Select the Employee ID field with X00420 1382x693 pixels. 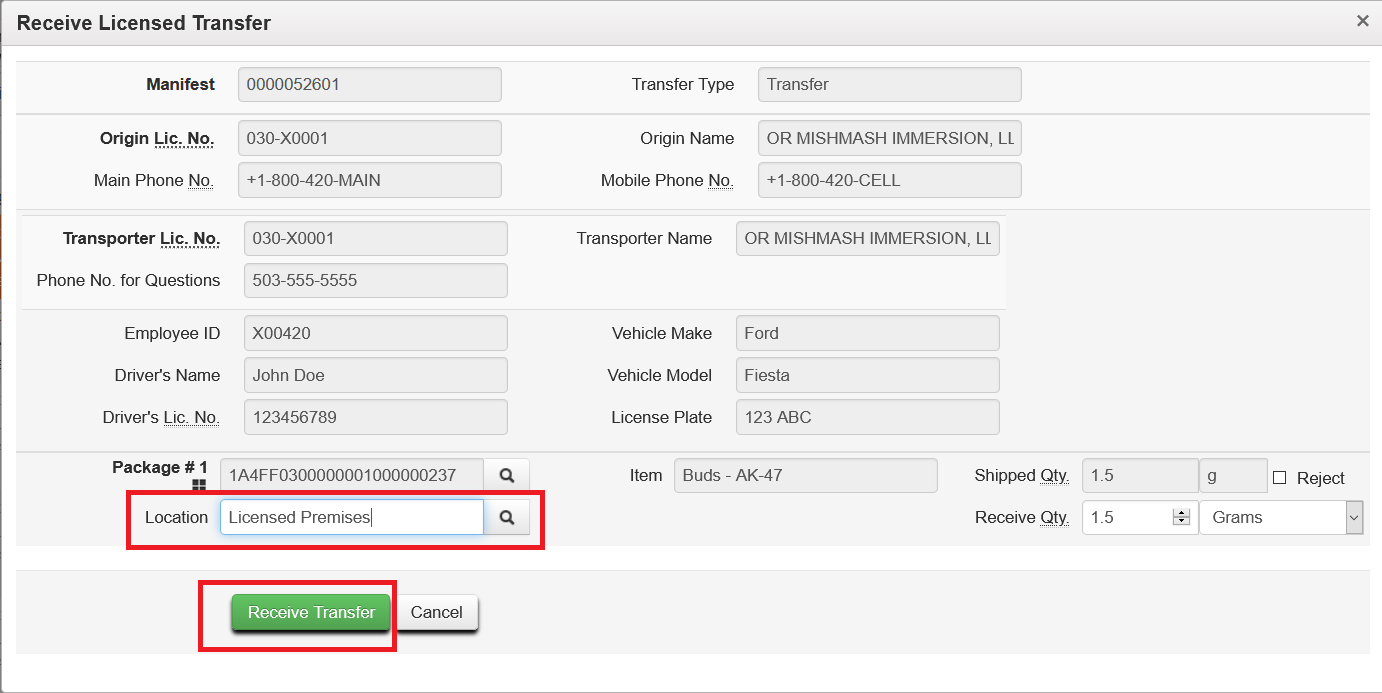click(376, 334)
